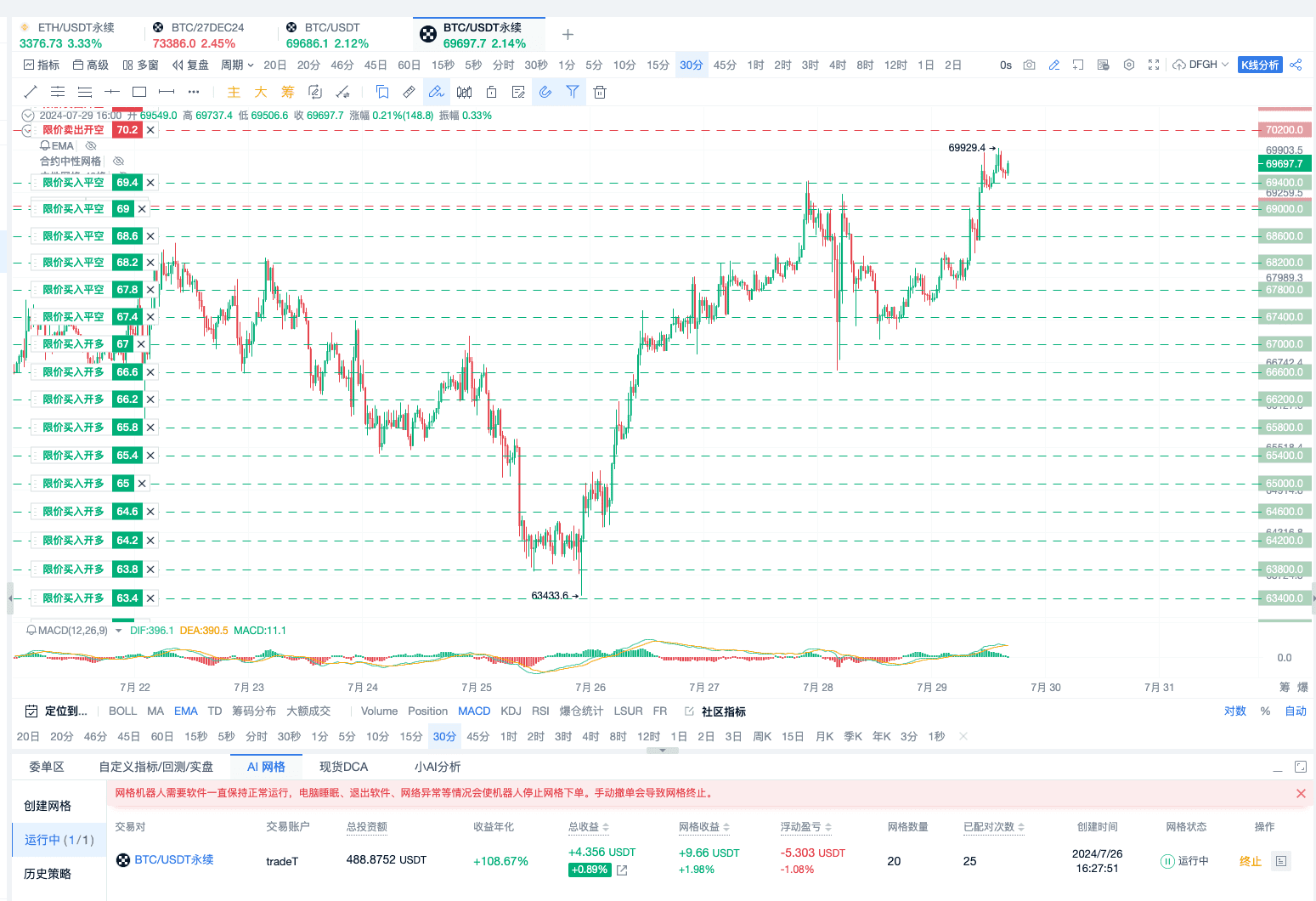Click the 主 orange indicator icon
The width and height of the screenshot is (1316, 901).
coord(234,92)
